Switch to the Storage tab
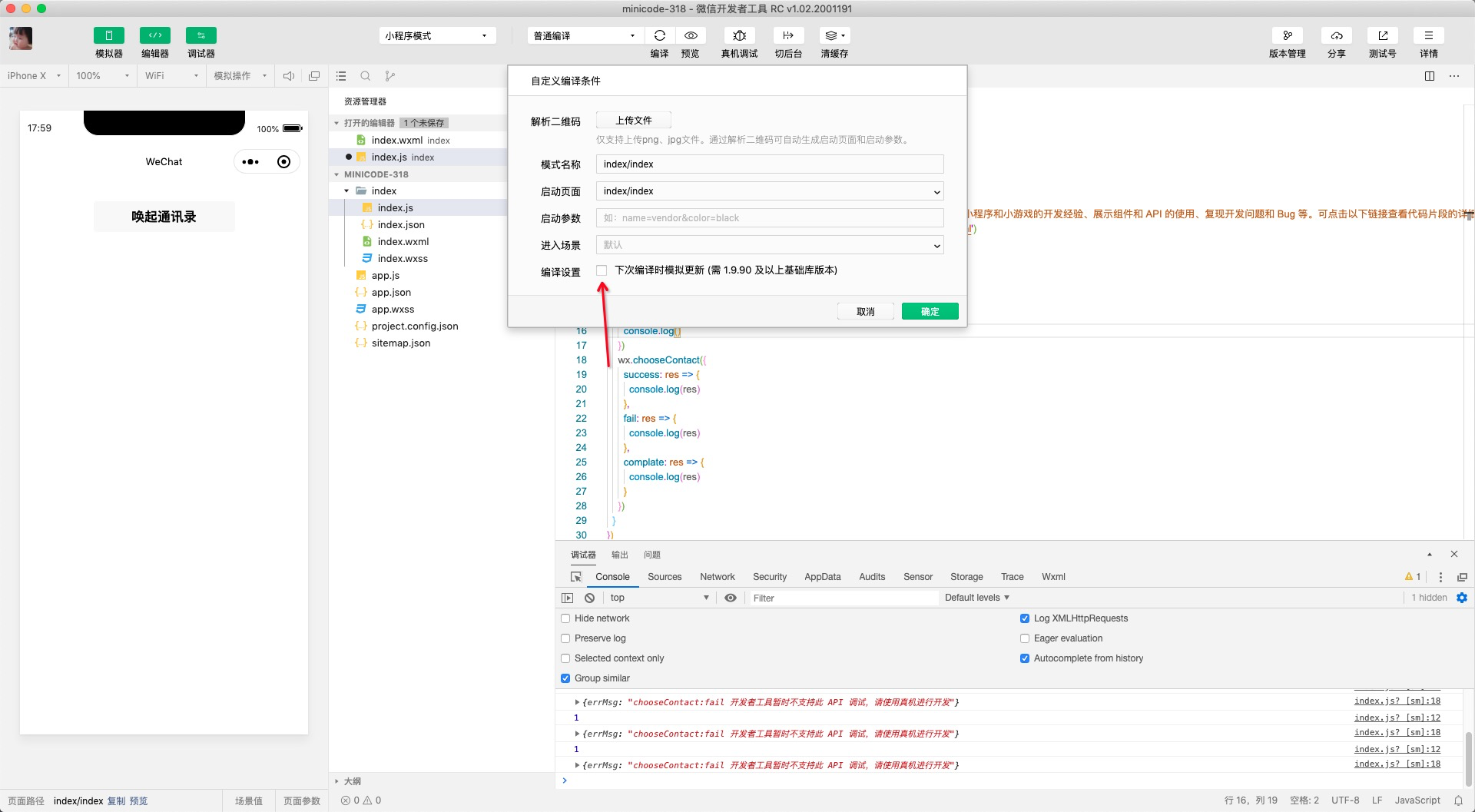 (x=966, y=577)
